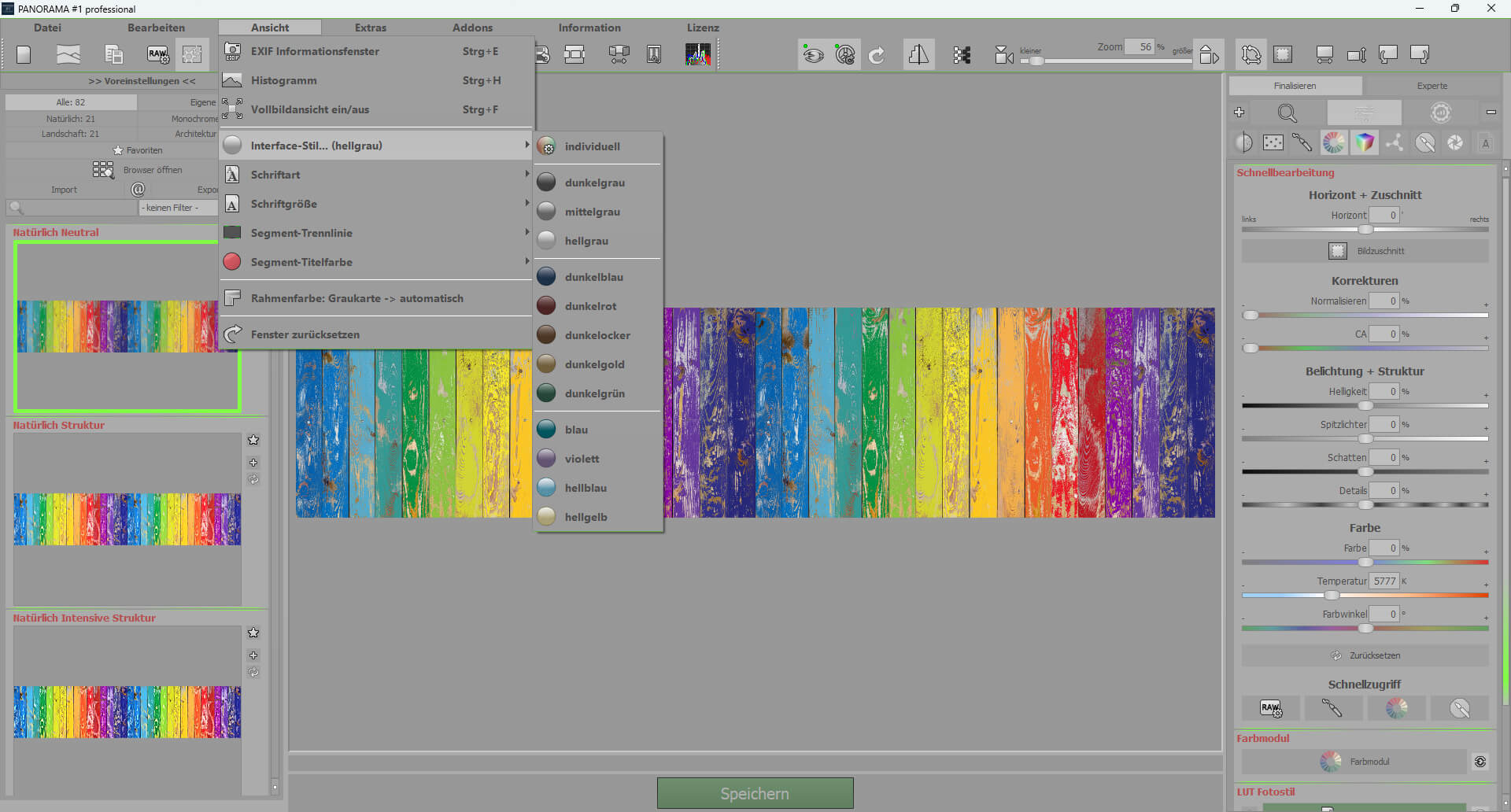Viewport: 1511px width, 812px height.
Task: Select the hellgrau interface style option
Action: coord(588,241)
